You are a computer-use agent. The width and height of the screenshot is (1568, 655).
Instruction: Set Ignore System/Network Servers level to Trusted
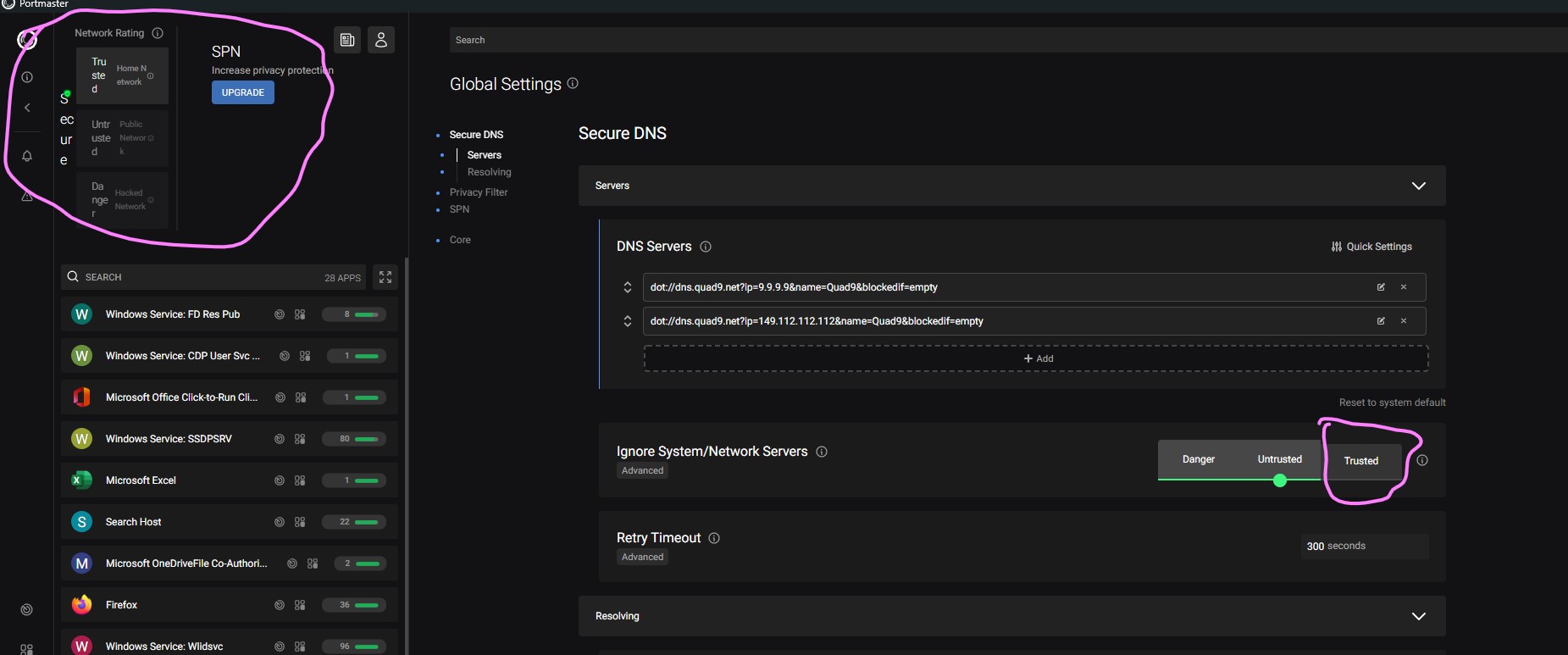point(1361,461)
